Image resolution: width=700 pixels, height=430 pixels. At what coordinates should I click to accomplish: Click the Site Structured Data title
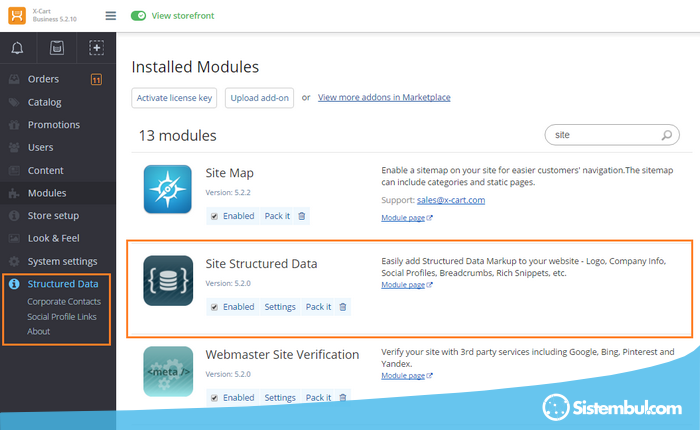pyautogui.click(x=261, y=264)
